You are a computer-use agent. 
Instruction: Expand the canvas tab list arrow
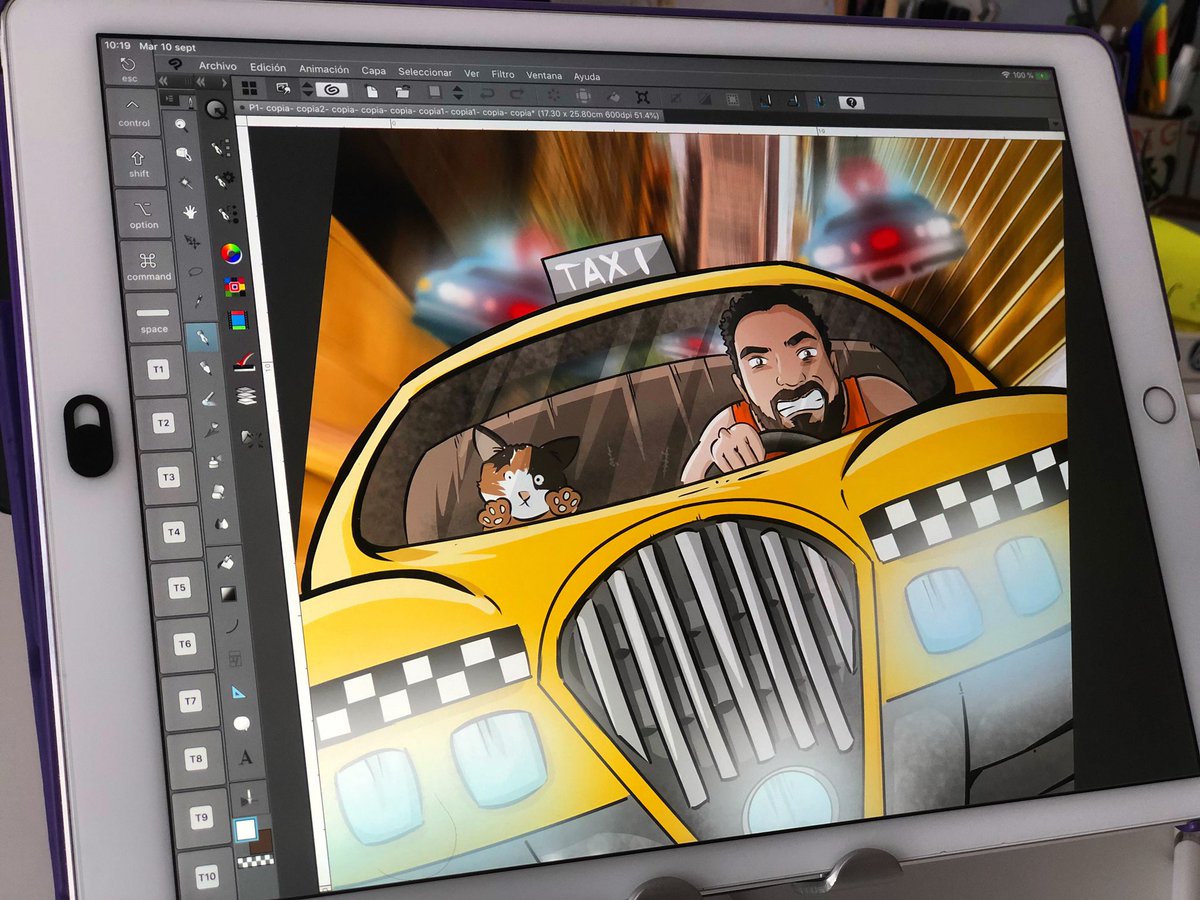click(1055, 123)
